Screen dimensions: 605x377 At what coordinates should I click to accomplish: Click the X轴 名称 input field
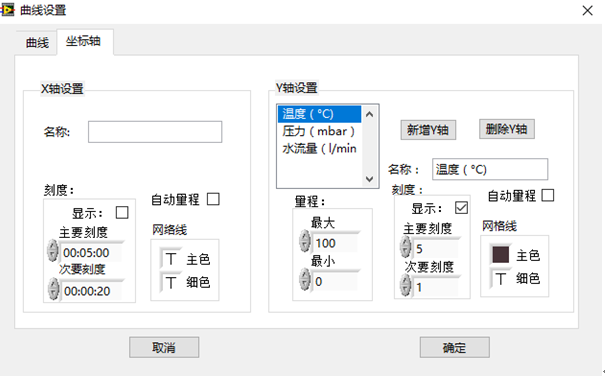click(155, 132)
